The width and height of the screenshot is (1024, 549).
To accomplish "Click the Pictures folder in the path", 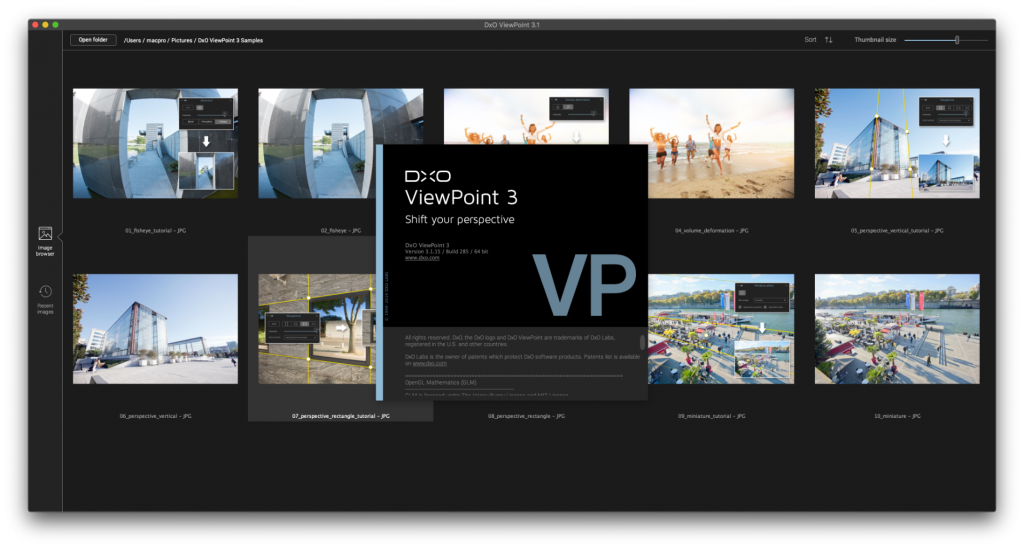I will click(x=182, y=40).
